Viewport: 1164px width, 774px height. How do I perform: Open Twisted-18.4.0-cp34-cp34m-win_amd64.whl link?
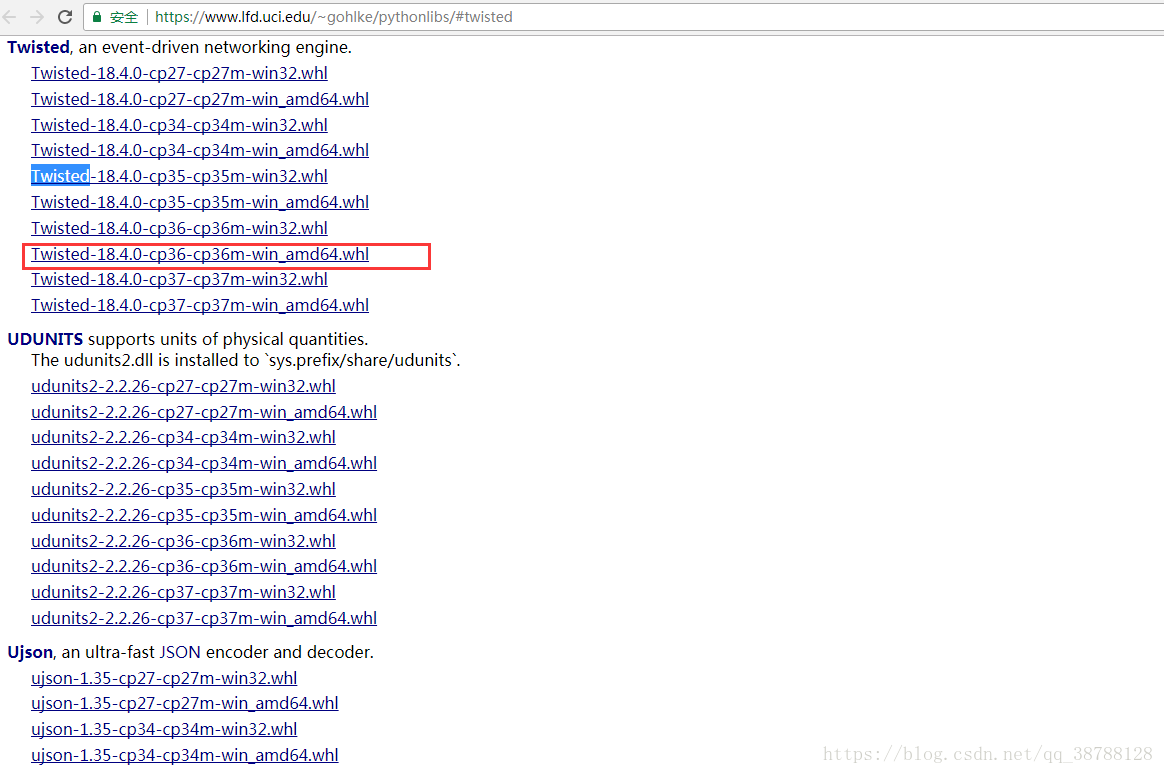[200, 151]
